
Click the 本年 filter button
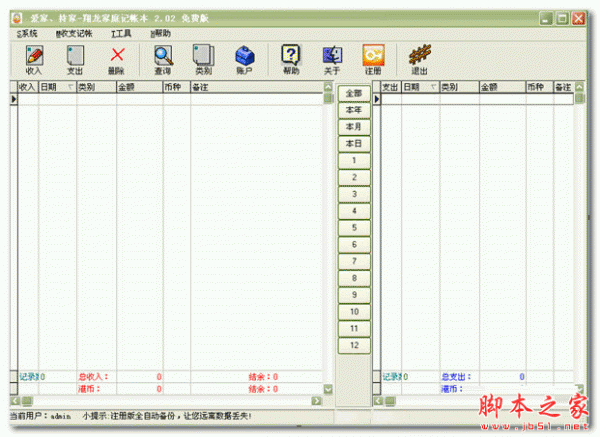click(x=354, y=110)
